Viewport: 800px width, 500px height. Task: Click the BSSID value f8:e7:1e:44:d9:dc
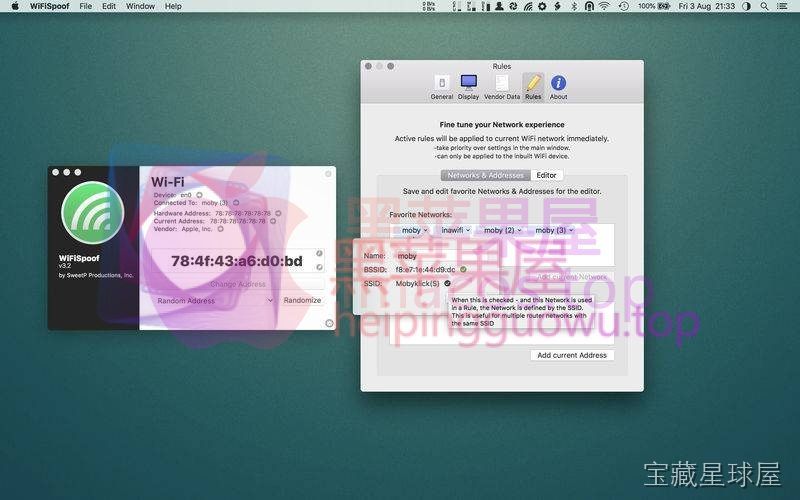click(426, 269)
